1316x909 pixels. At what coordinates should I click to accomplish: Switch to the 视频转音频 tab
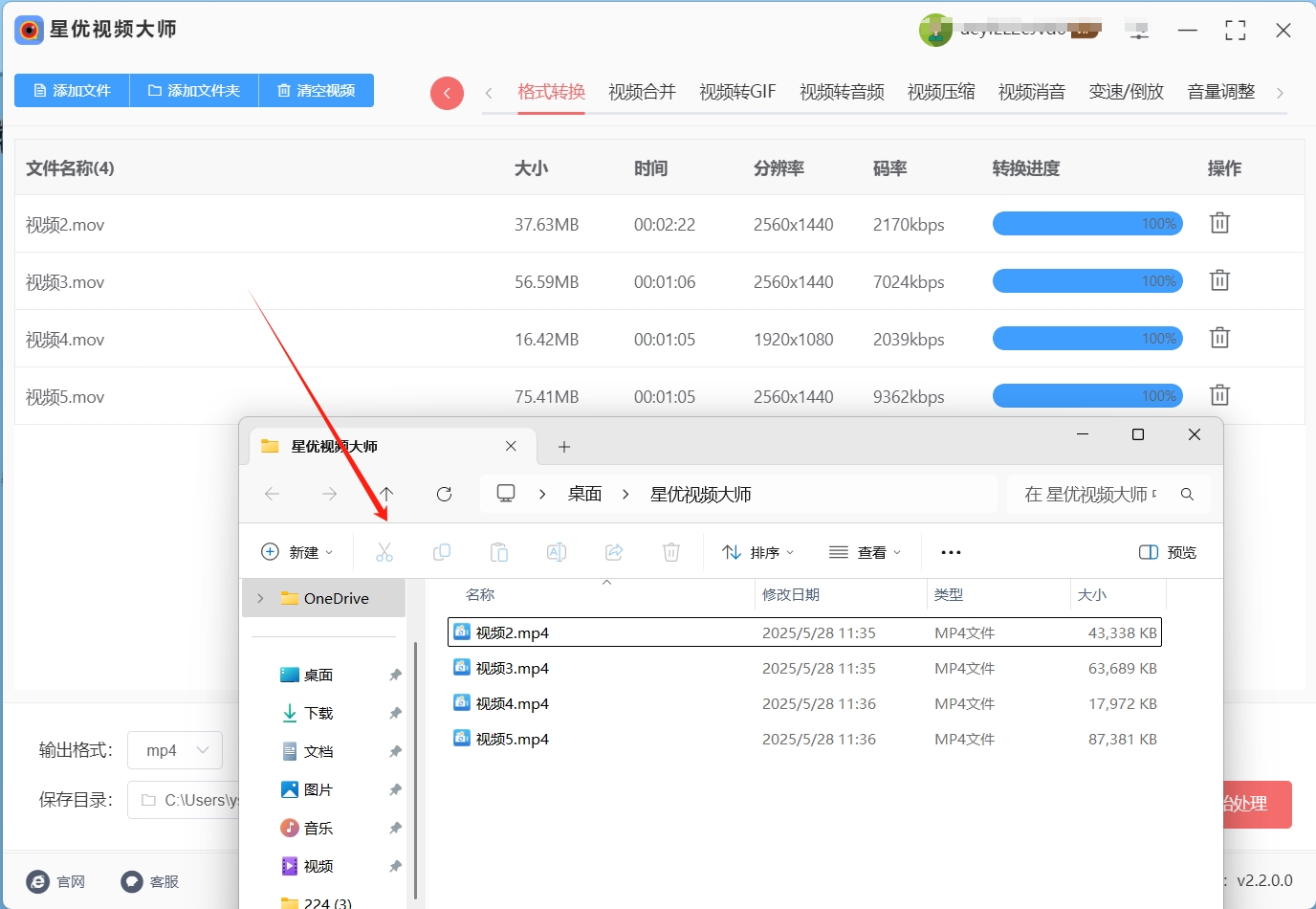click(x=842, y=92)
